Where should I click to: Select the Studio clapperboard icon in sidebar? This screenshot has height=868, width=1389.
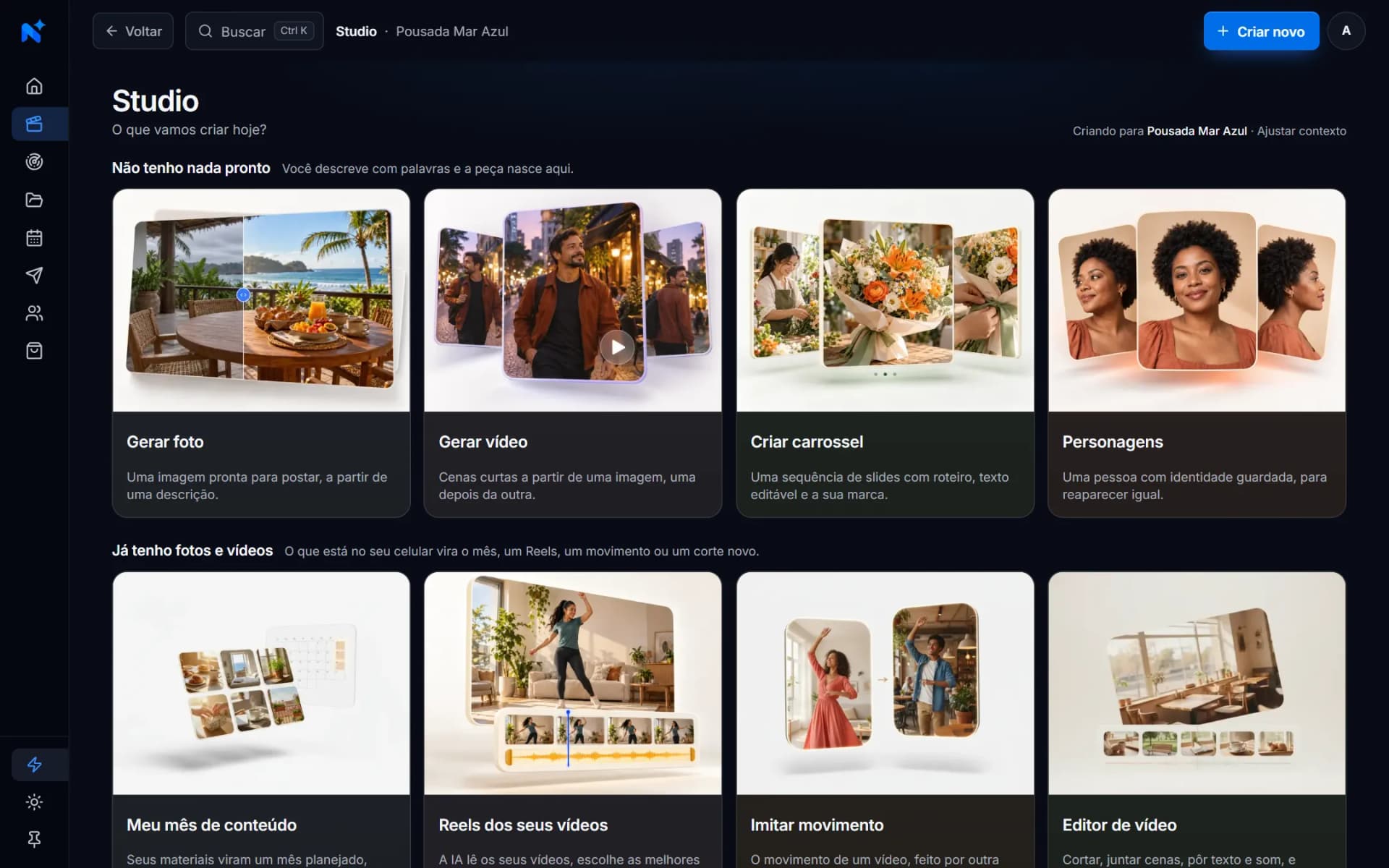[34, 124]
